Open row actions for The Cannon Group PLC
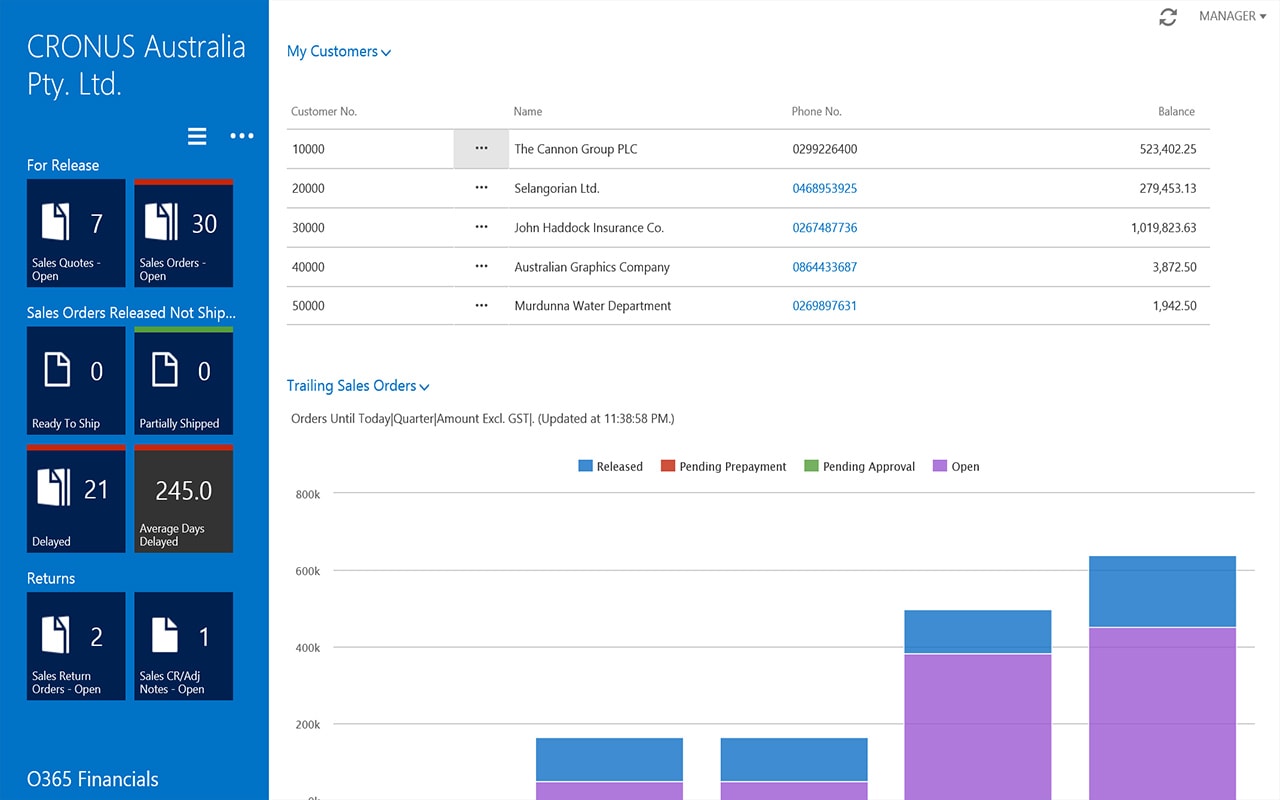Screen dimensions: 1280x800 coord(481,149)
